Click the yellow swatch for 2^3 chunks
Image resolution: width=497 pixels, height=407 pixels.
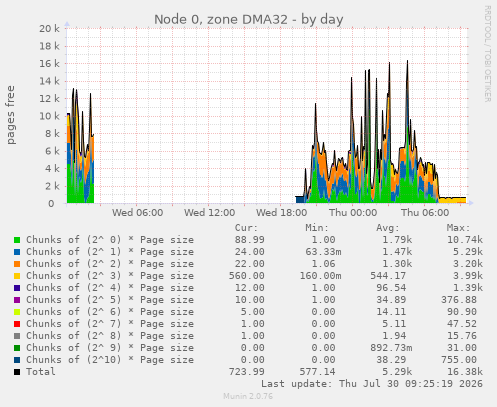tap(17, 276)
